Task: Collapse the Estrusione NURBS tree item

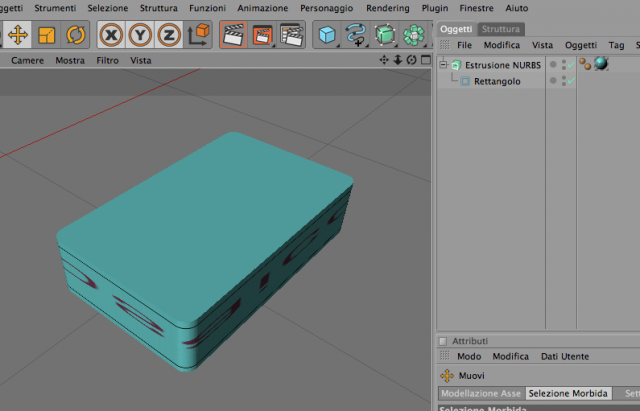Action: (x=443, y=64)
